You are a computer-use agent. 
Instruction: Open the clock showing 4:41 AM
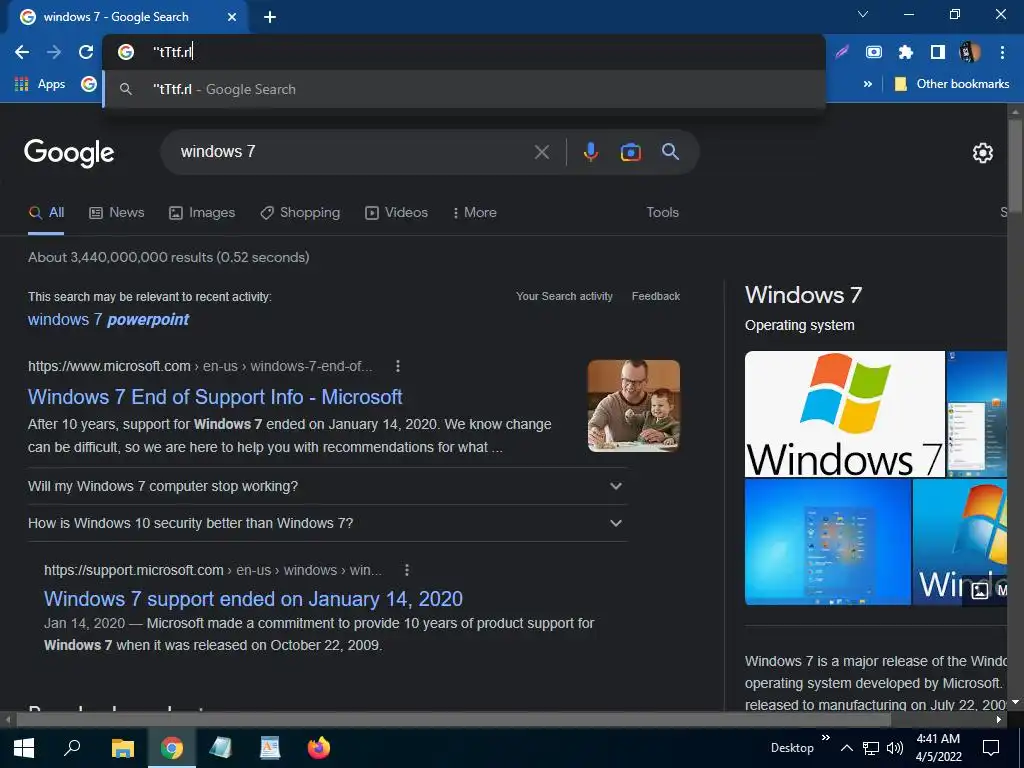click(938, 748)
